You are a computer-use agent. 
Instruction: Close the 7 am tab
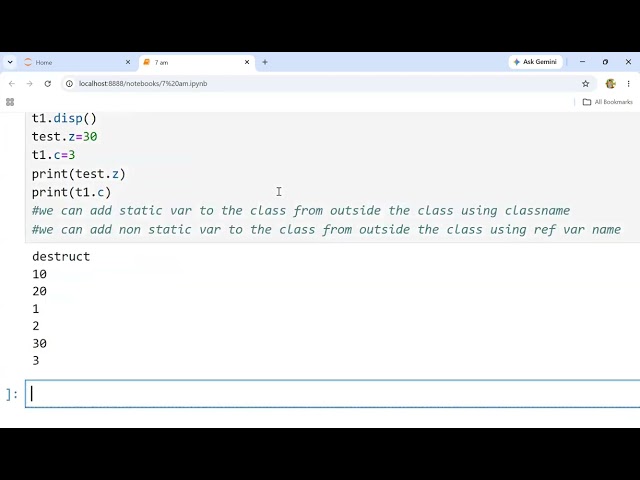point(247,62)
